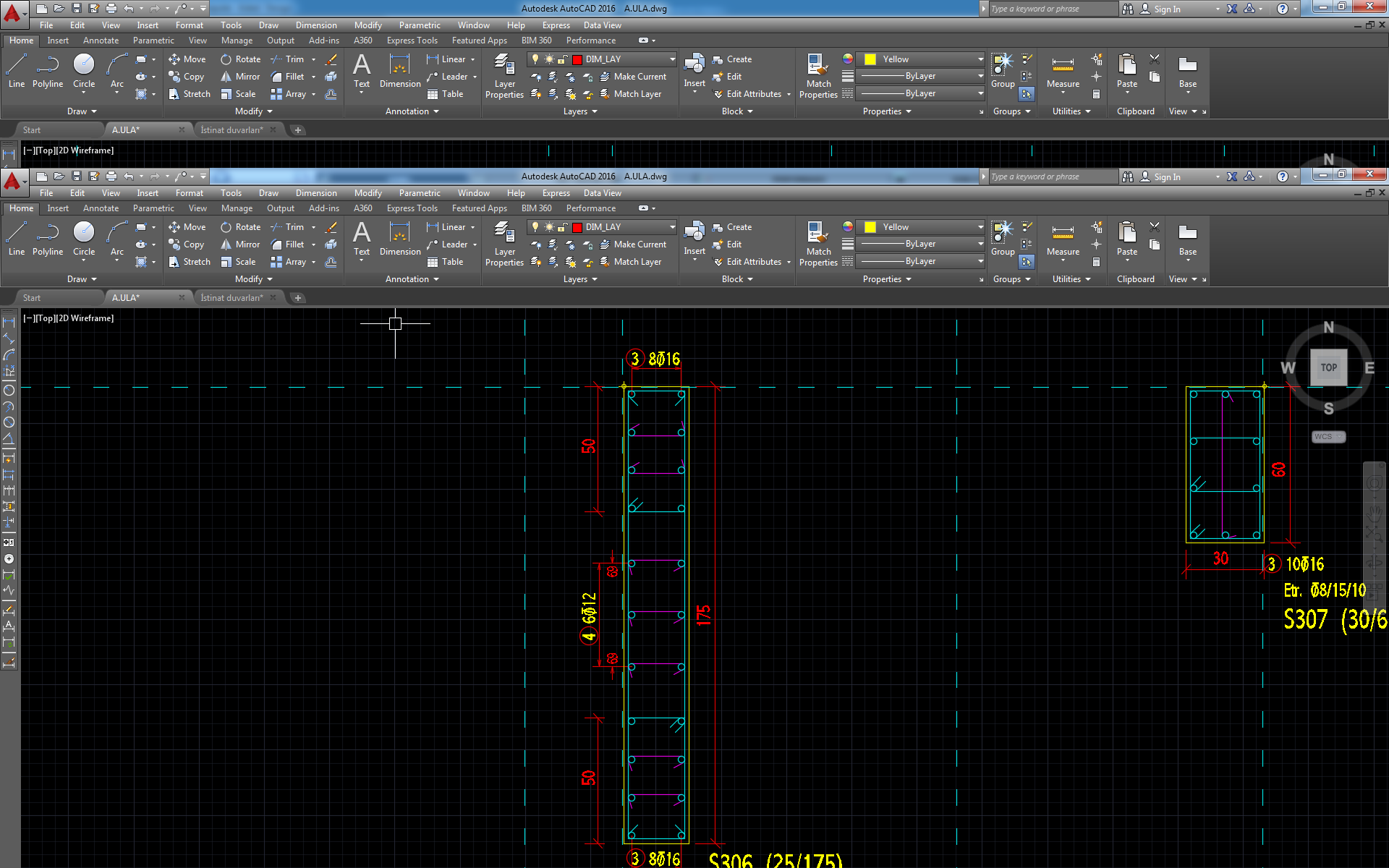Click the TOP face of the ViewCube
Screen dimensions: 1389x868
(x=1328, y=367)
